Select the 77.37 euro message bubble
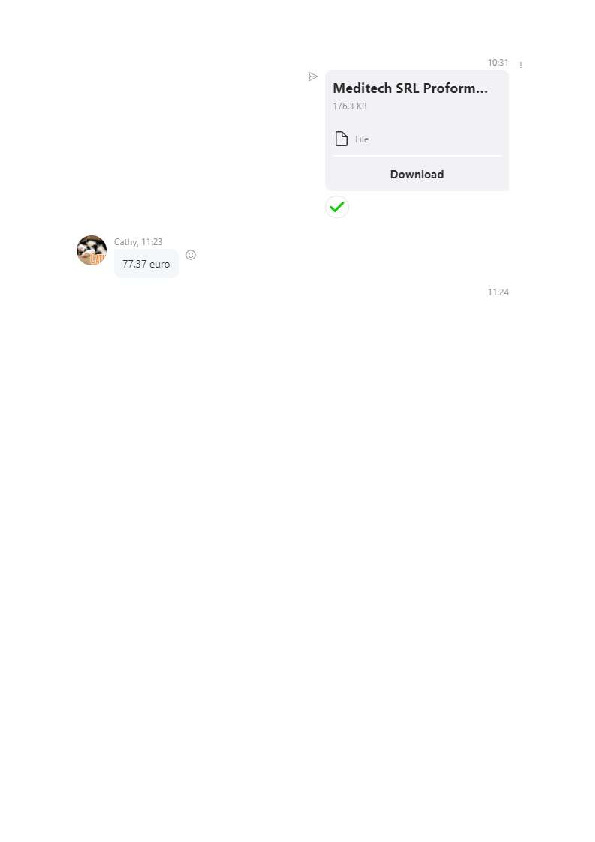 [146, 264]
